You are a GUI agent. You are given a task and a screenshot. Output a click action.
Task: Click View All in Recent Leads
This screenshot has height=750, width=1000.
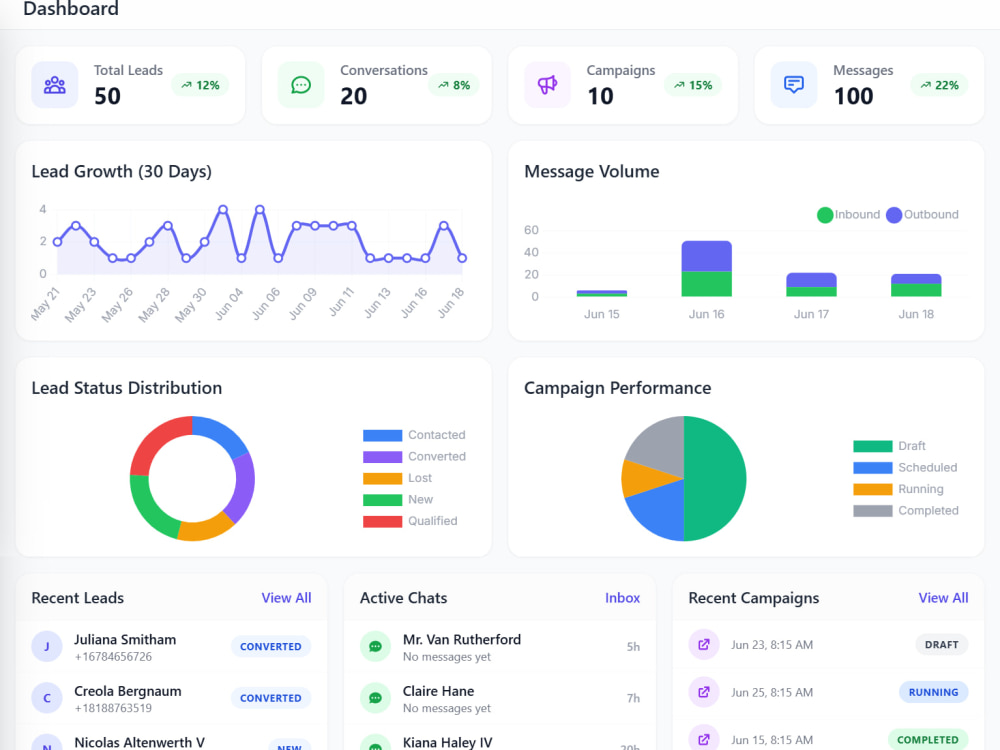[x=286, y=598]
